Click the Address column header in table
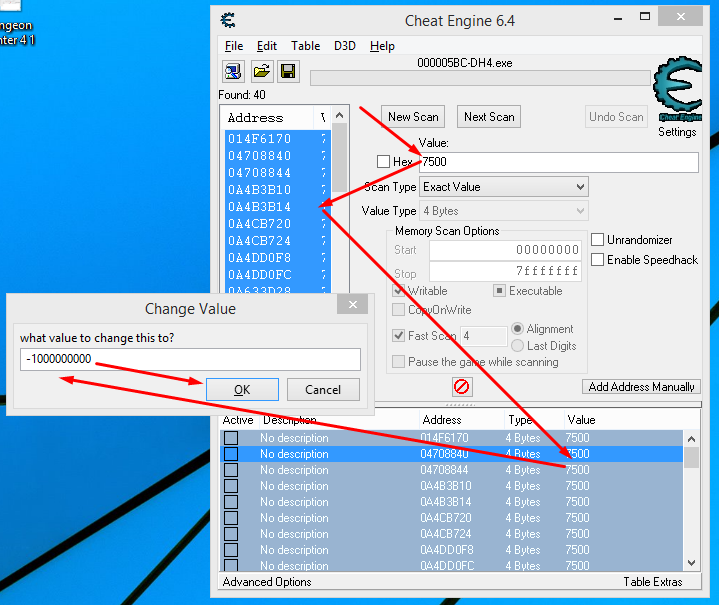This screenshot has height=605, width=719. 461,420
